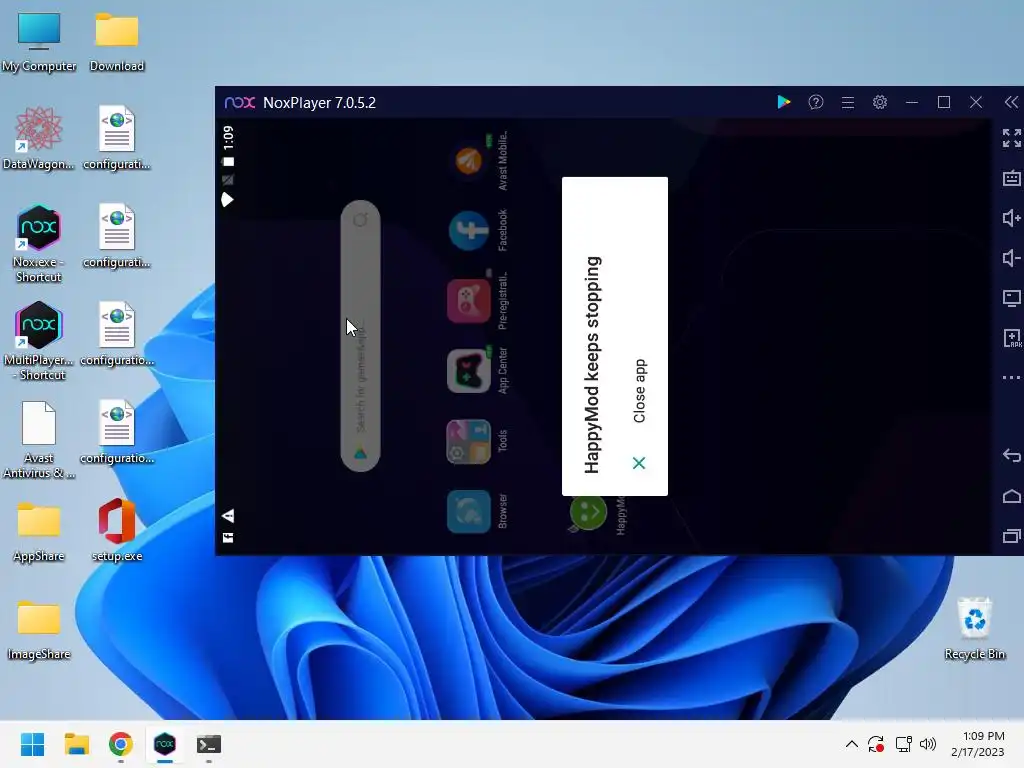Open NoxPlayer help question mark icon
This screenshot has width=1024, height=768.
click(x=816, y=103)
